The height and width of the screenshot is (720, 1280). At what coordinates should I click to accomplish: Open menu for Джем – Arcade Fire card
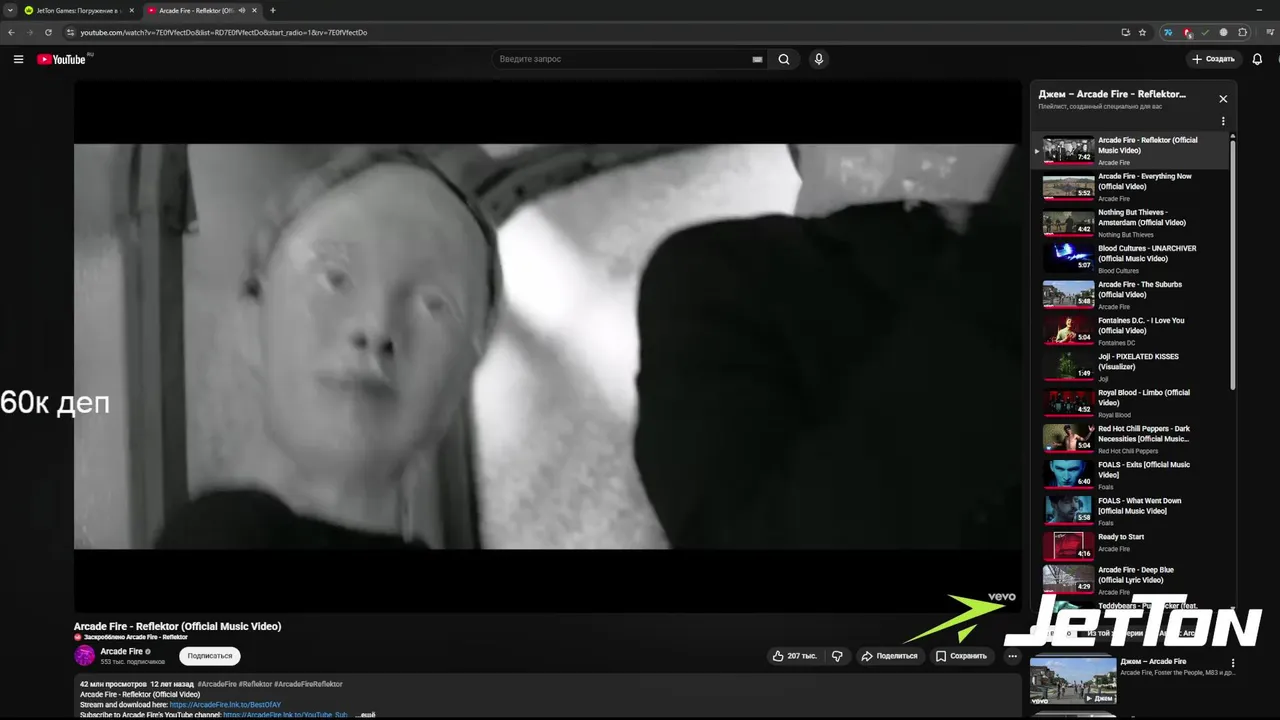coord(1233,663)
